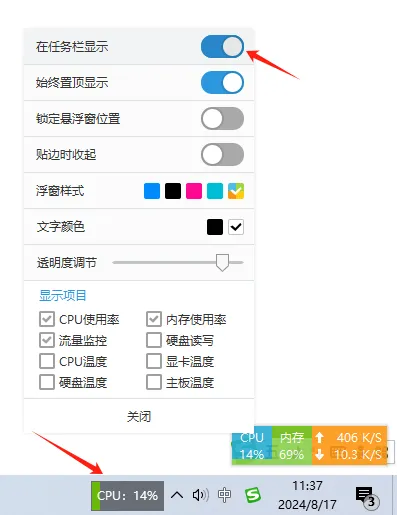Uncheck the 内存使用率 checkbox
This screenshot has height=515, width=397.
click(154, 319)
